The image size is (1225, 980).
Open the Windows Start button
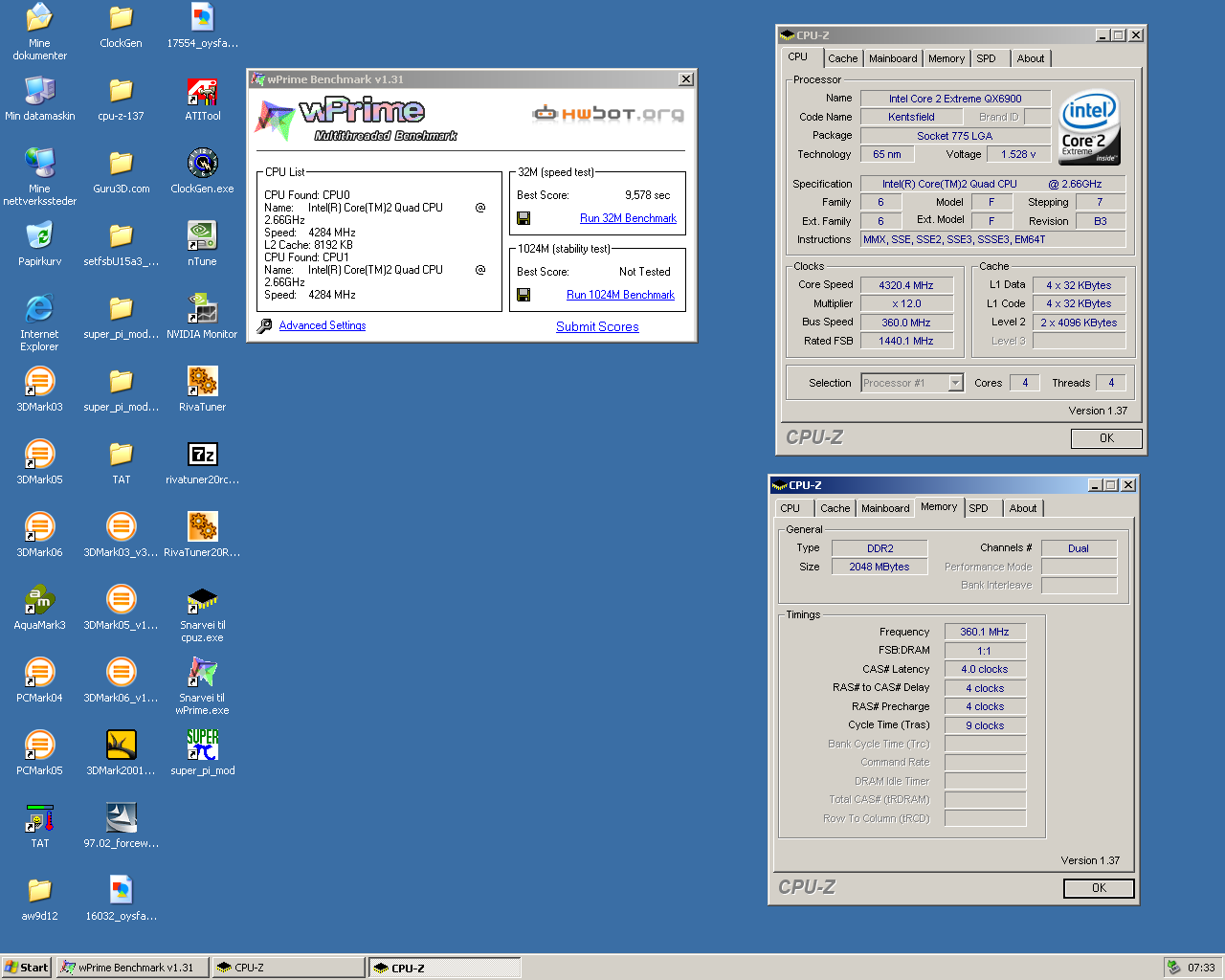coord(26,968)
